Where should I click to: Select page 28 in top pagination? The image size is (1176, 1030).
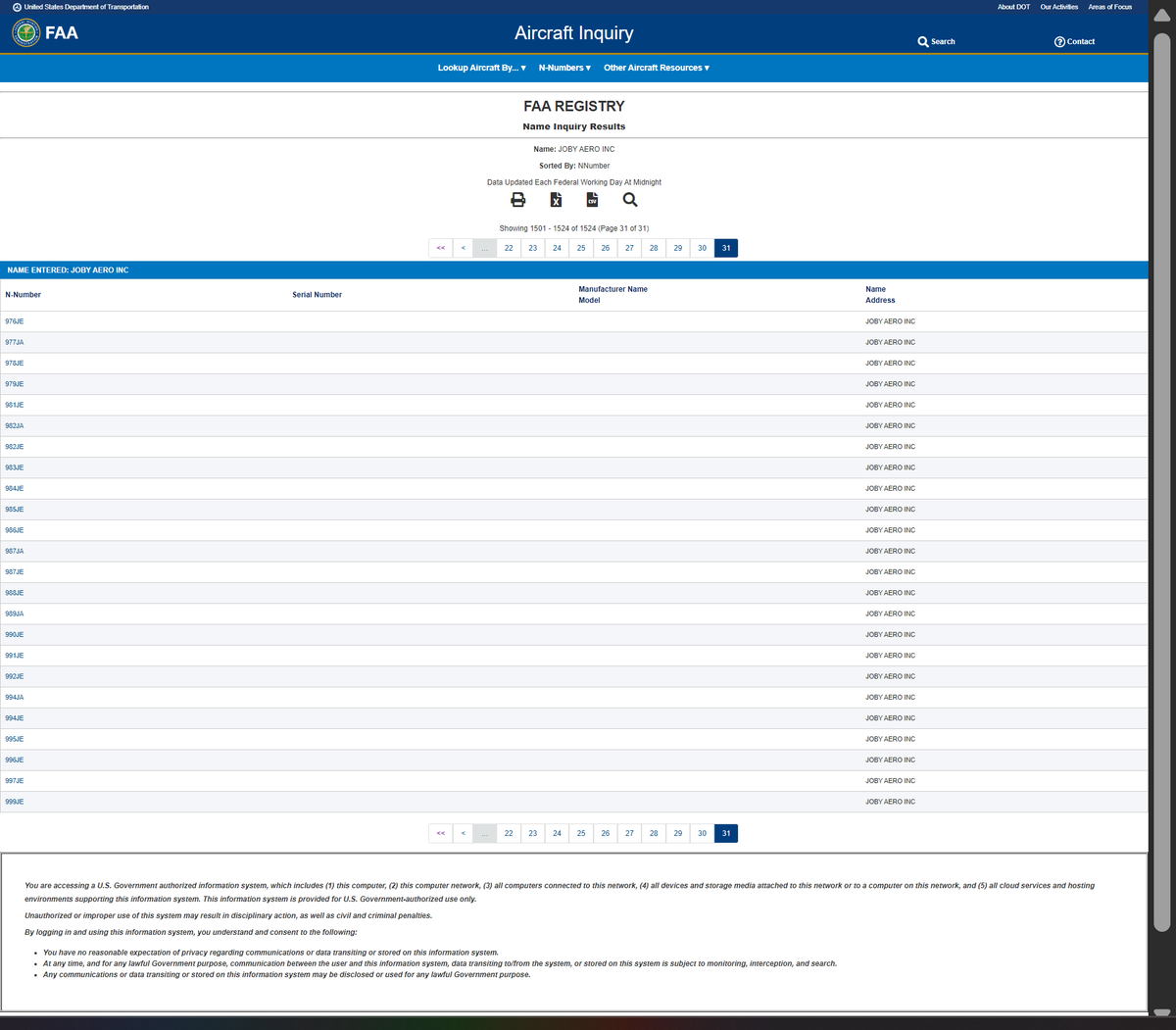click(x=654, y=248)
